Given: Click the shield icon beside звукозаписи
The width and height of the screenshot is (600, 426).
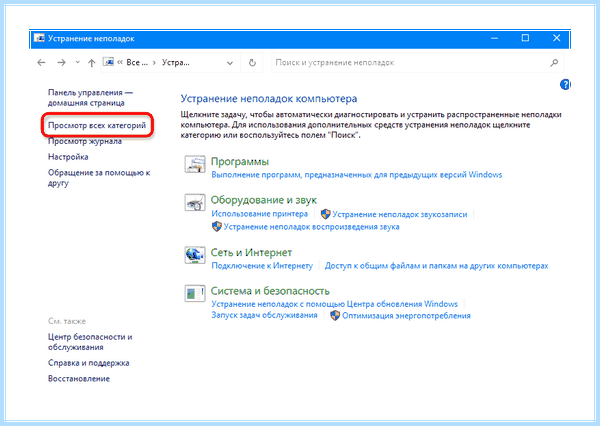Looking at the screenshot, I should (326, 214).
